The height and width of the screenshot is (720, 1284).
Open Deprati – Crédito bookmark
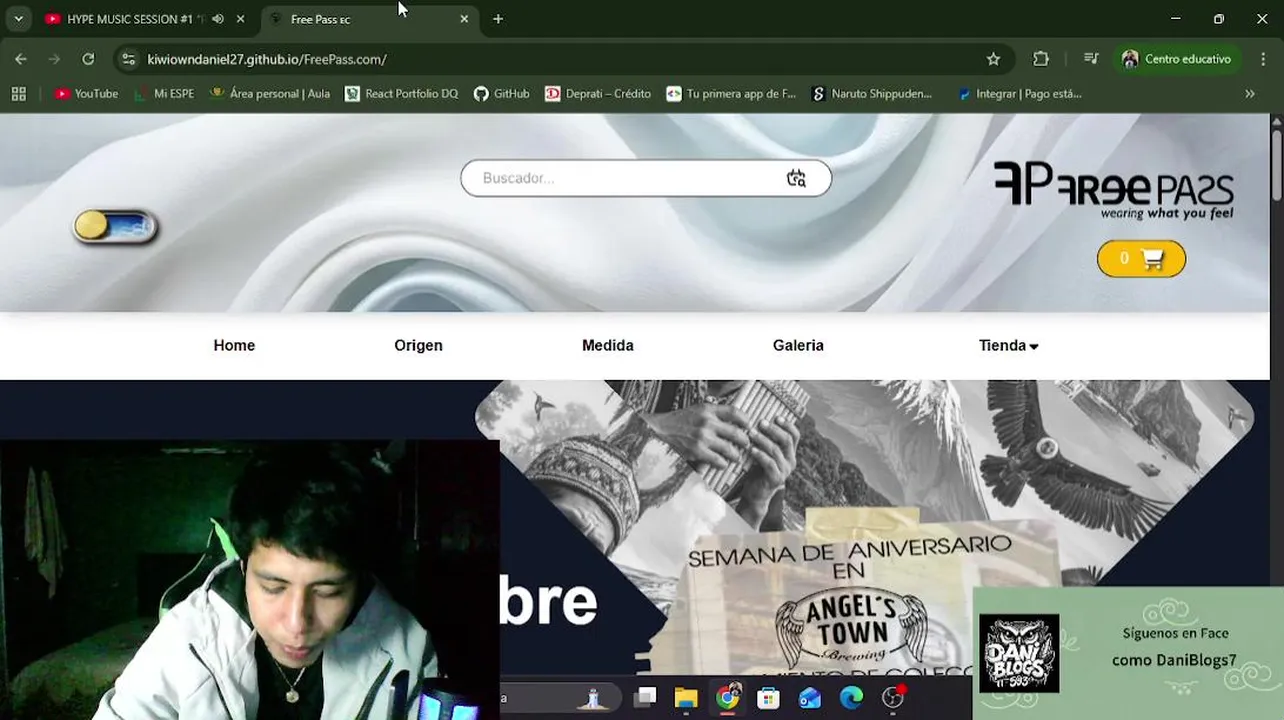pos(598,94)
